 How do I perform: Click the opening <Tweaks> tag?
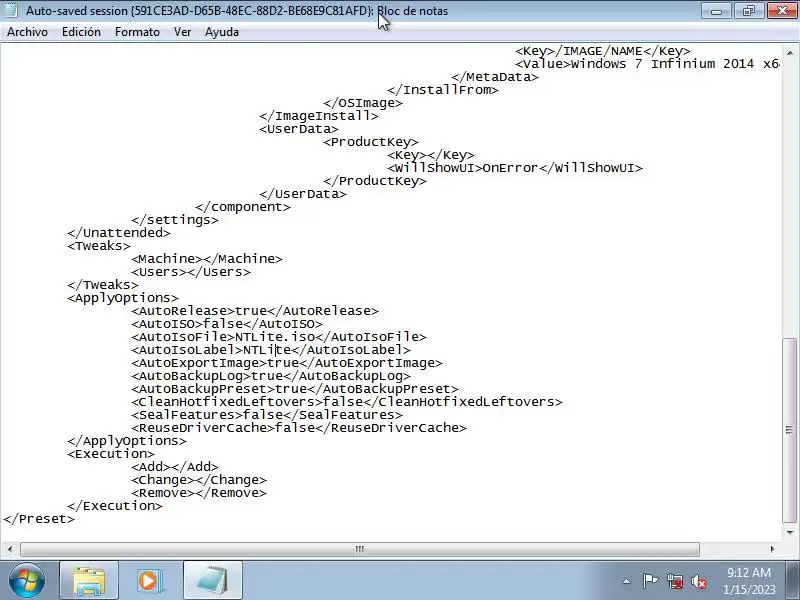[x=98, y=246]
